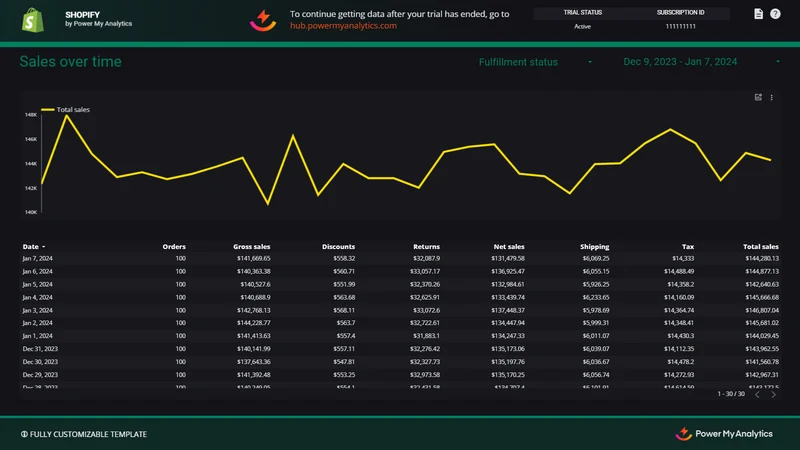Click tax value $14,430.3
This screenshot has width=800, height=450.
coord(681,336)
